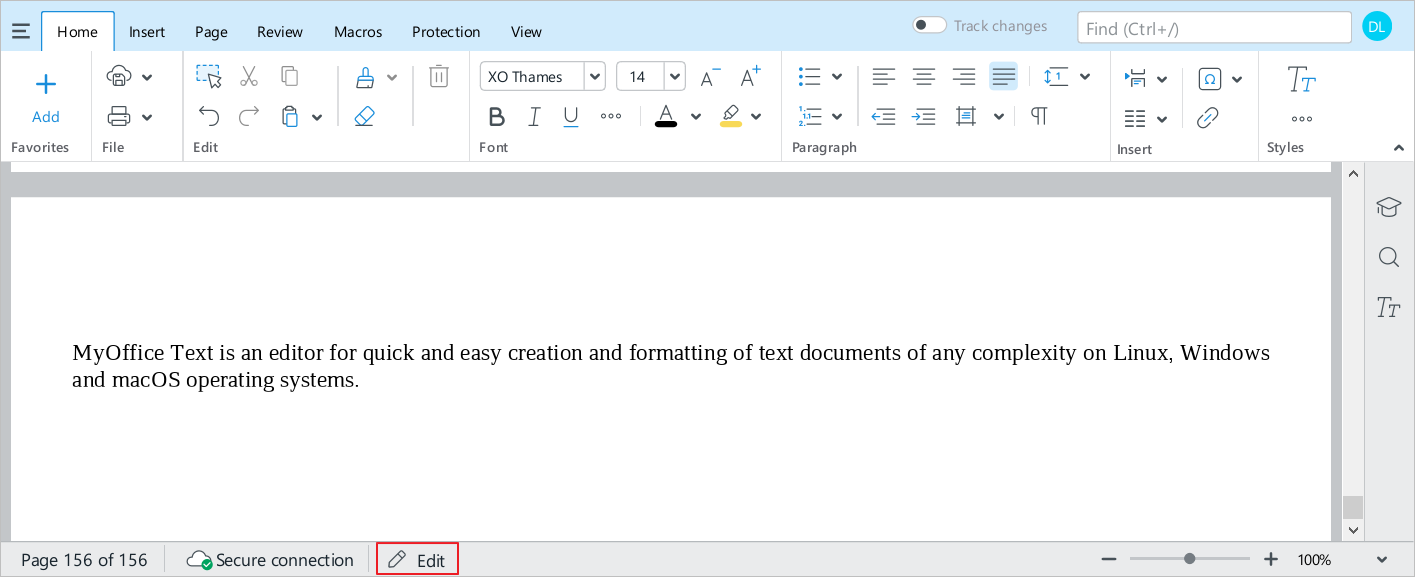Screen dimensions: 1415x577
Task: Switch to the Macros tab
Action: tap(358, 32)
